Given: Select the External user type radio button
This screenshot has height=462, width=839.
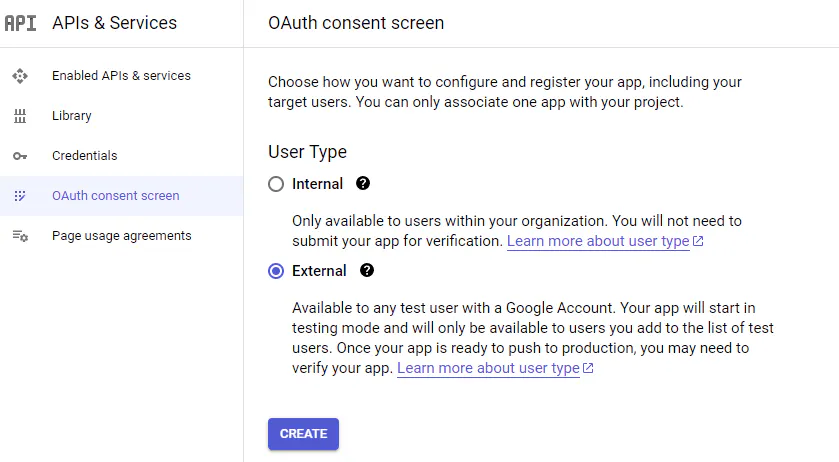Looking at the screenshot, I should pyautogui.click(x=276, y=271).
